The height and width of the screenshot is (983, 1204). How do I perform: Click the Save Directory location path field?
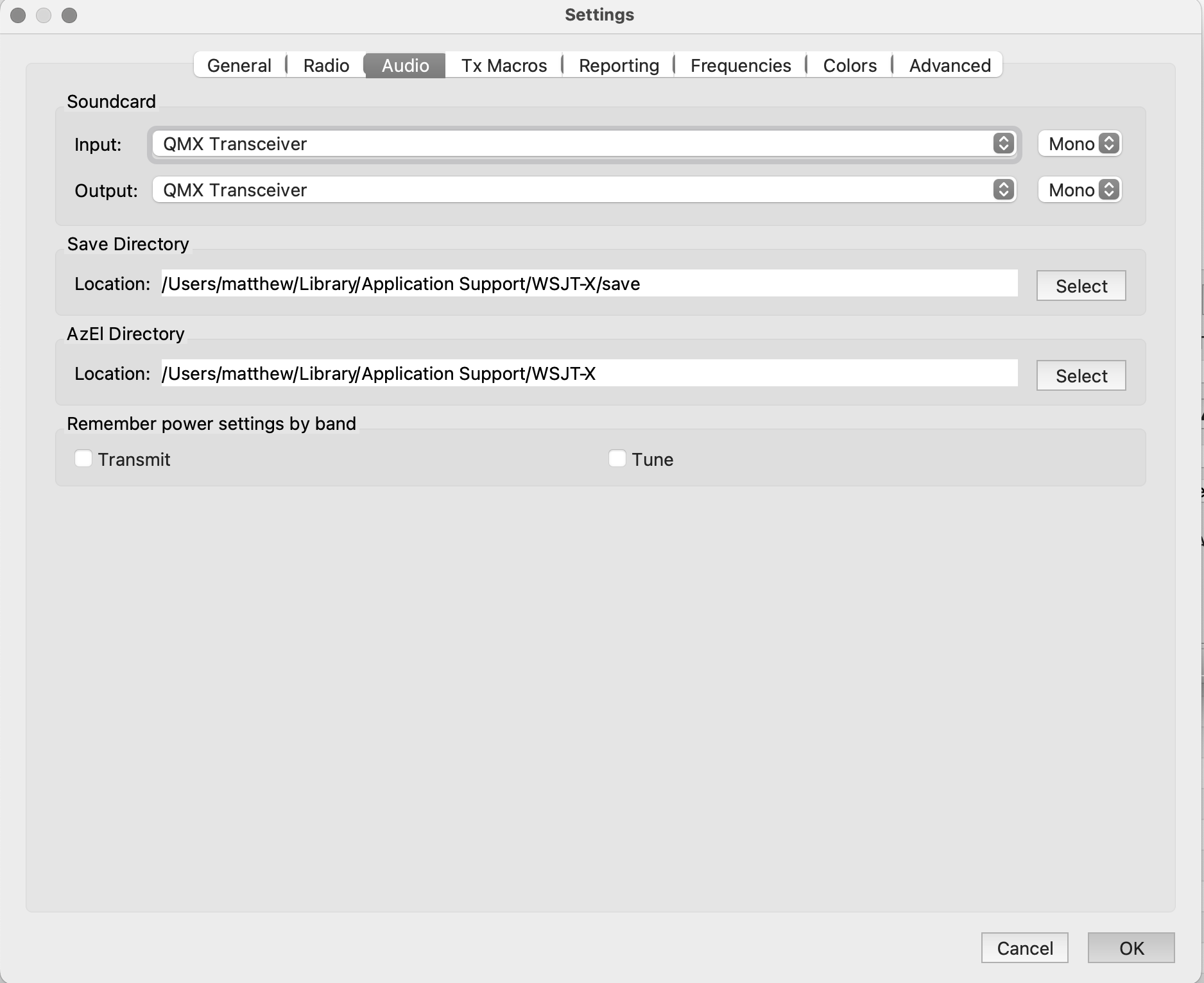click(x=589, y=284)
